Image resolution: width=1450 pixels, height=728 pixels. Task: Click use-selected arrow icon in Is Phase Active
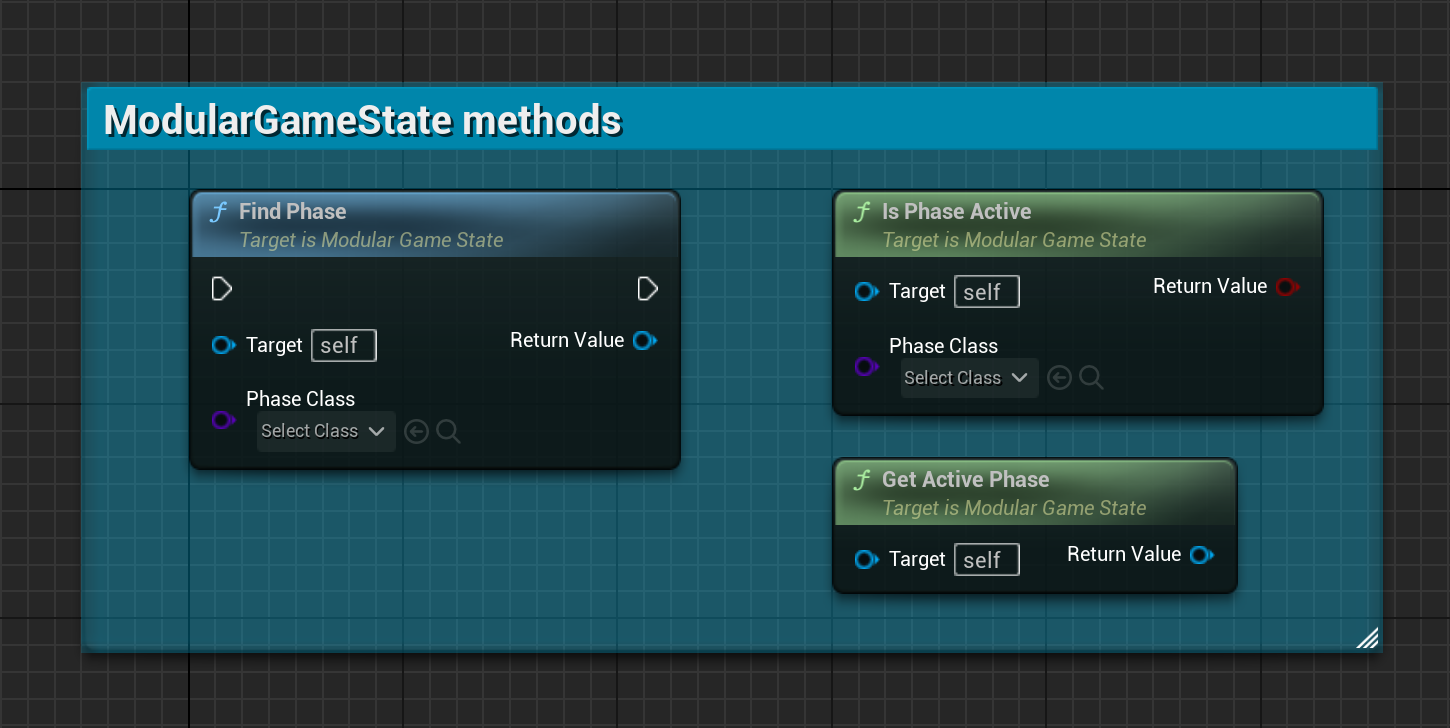click(x=1060, y=378)
